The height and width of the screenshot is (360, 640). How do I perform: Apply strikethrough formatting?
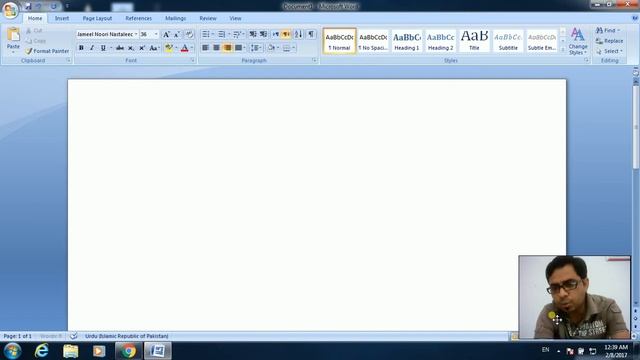120,48
